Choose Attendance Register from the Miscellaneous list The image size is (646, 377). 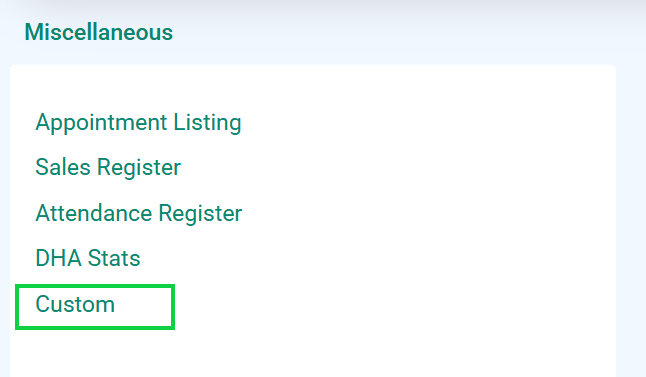138,213
